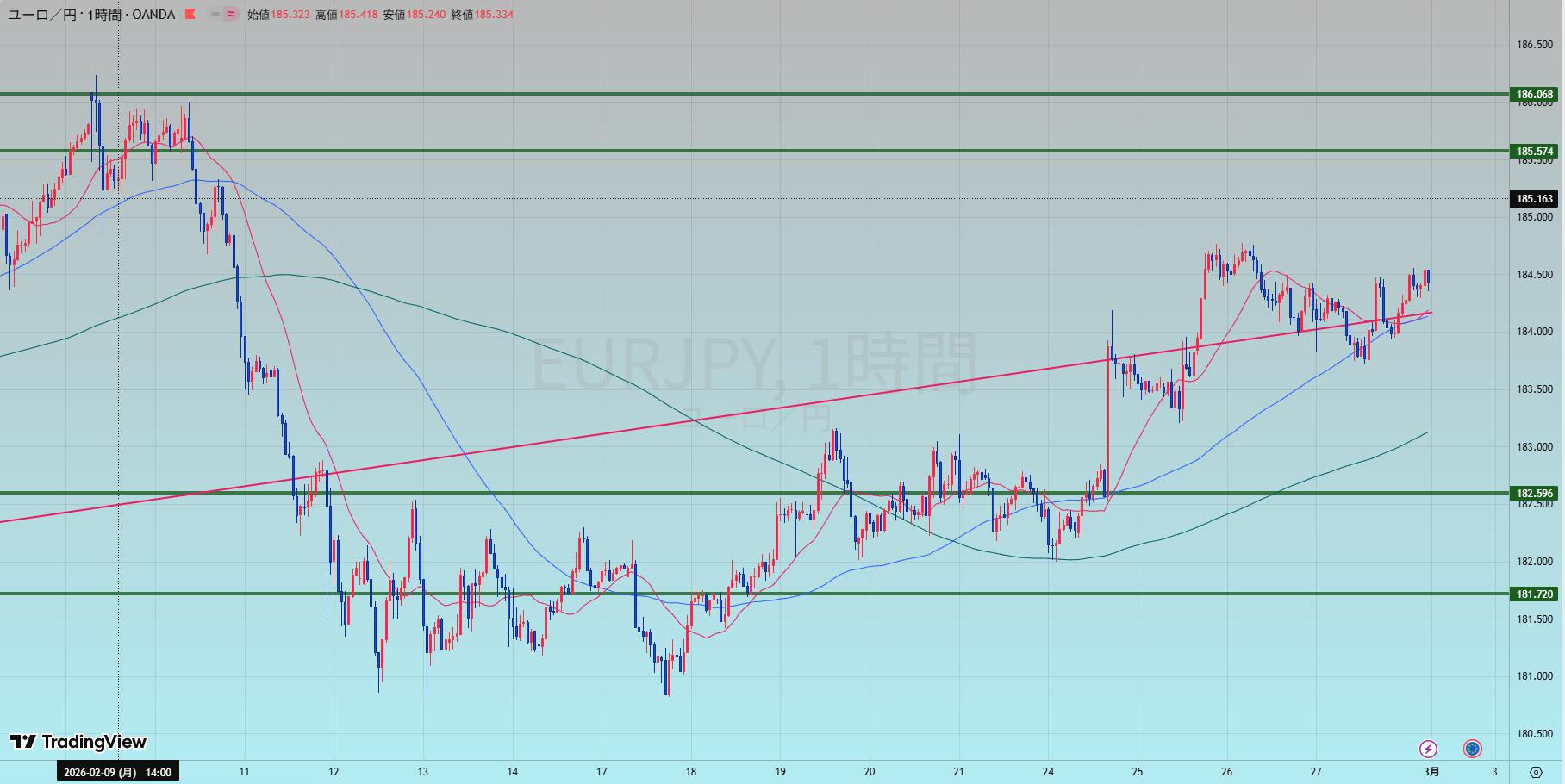The height and width of the screenshot is (784, 1565).
Task: Toggle the pink approximate-sign pill in header
Action: point(231,14)
